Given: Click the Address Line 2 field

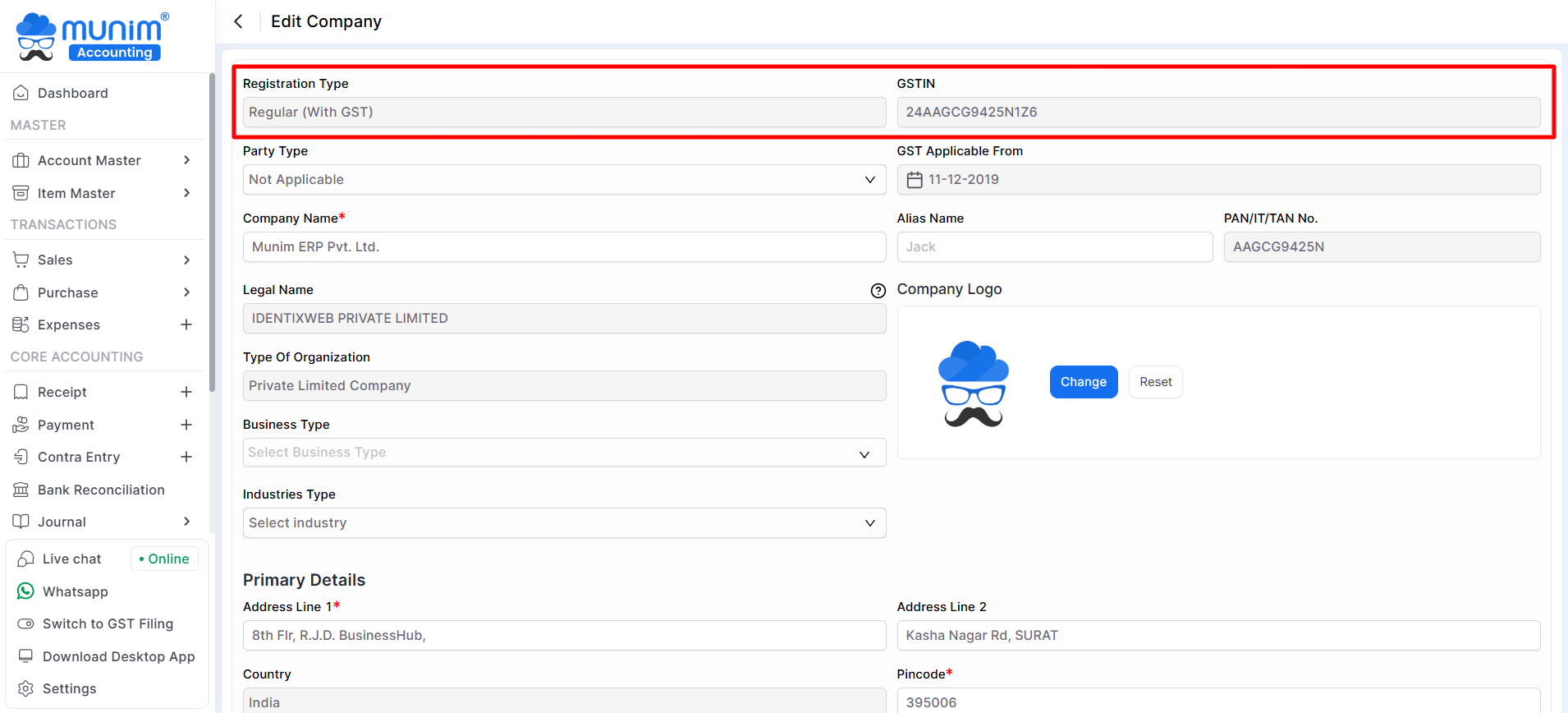Looking at the screenshot, I should [x=1218, y=636].
